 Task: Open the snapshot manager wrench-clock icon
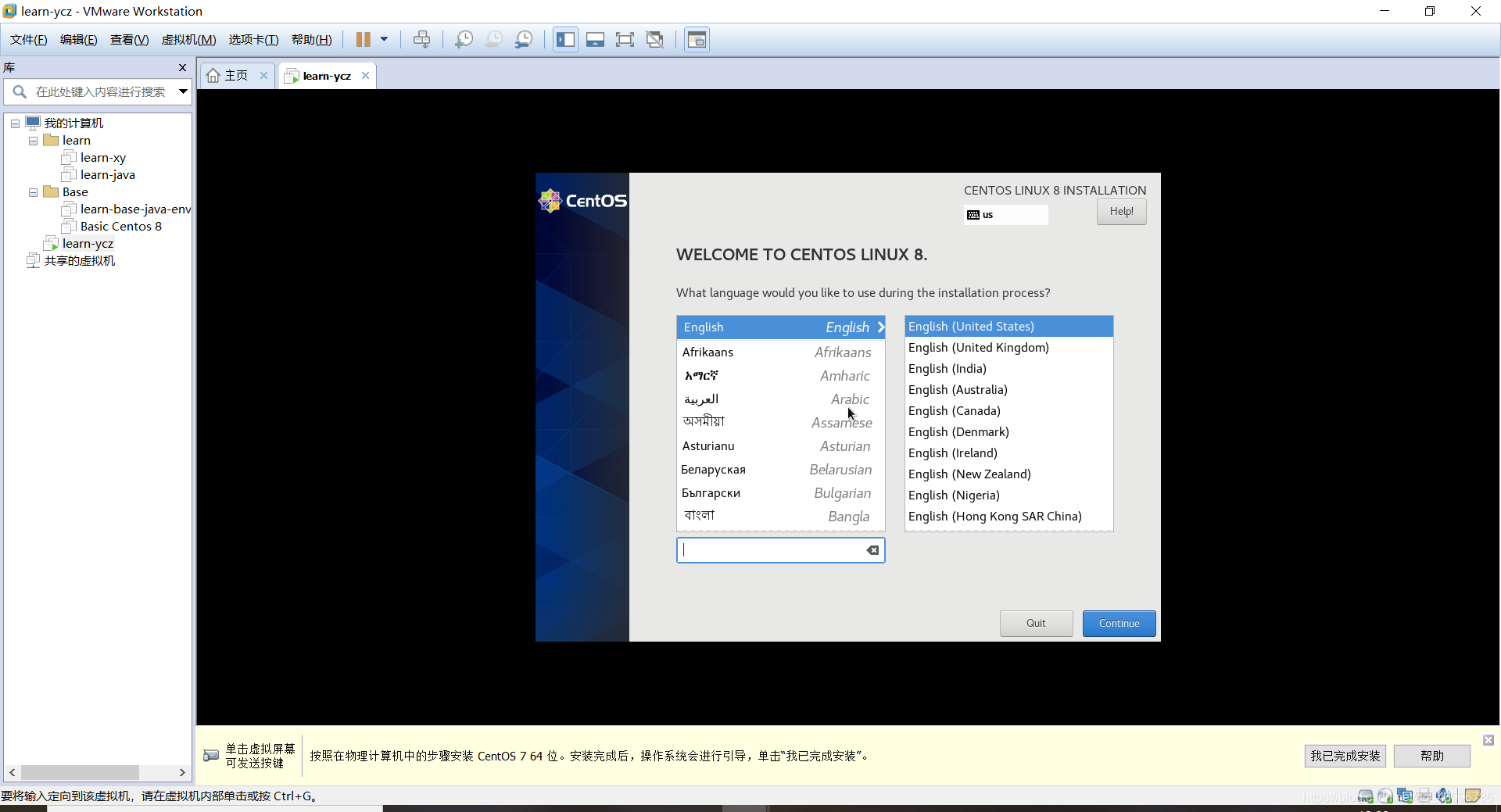pyautogui.click(x=524, y=40)
